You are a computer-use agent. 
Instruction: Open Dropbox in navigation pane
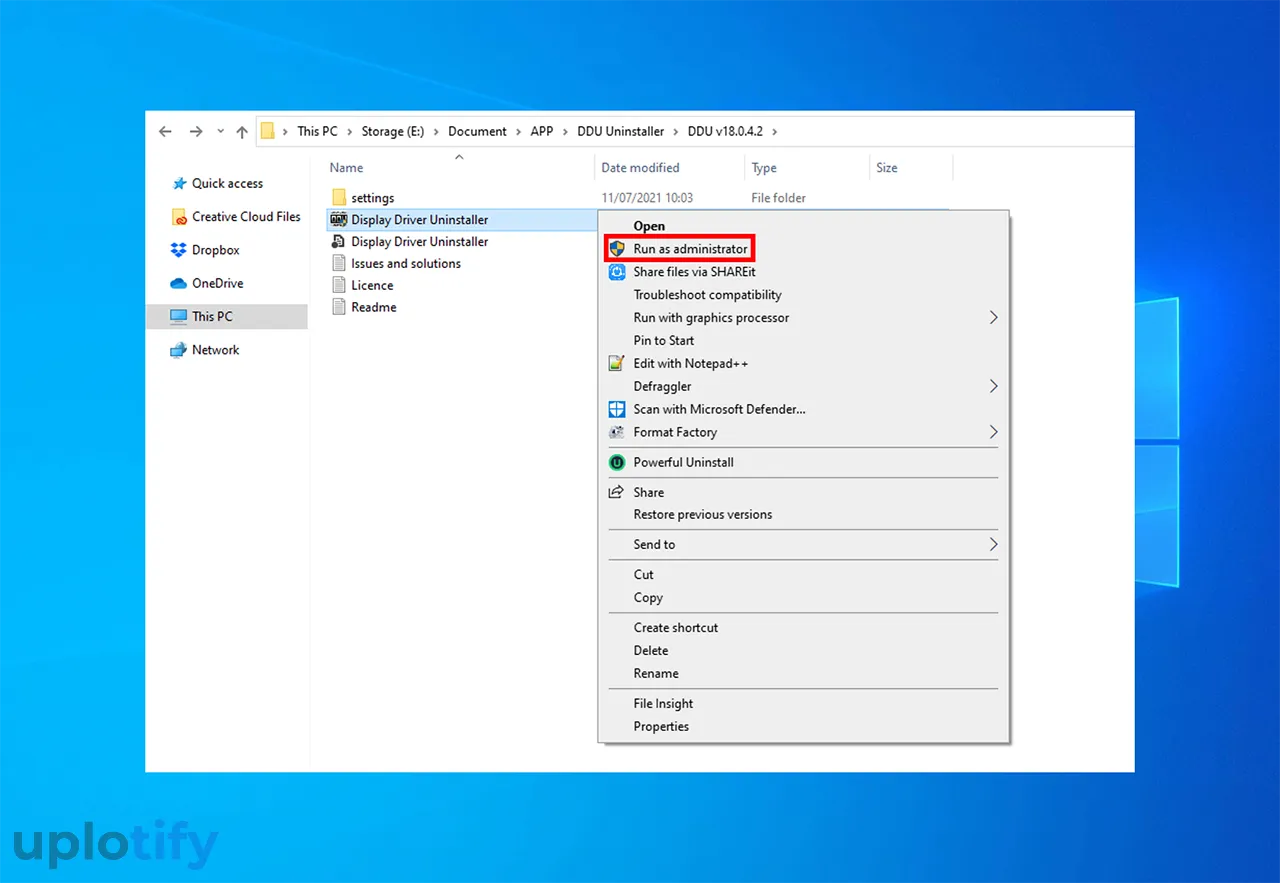216,250
